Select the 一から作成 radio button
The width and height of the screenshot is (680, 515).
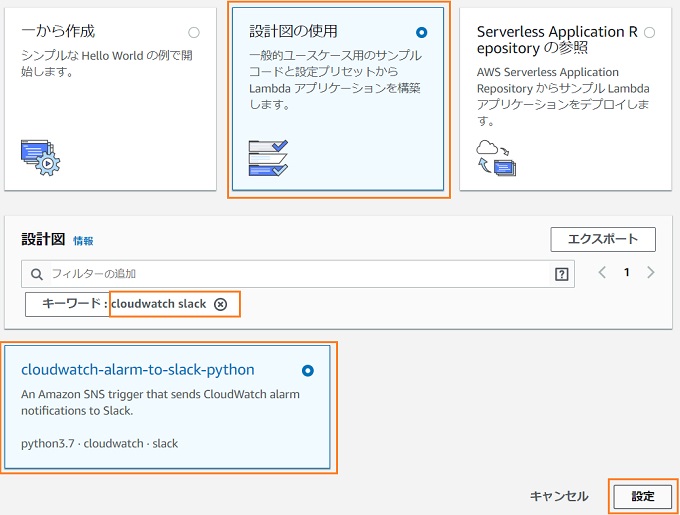coord(194,33)
